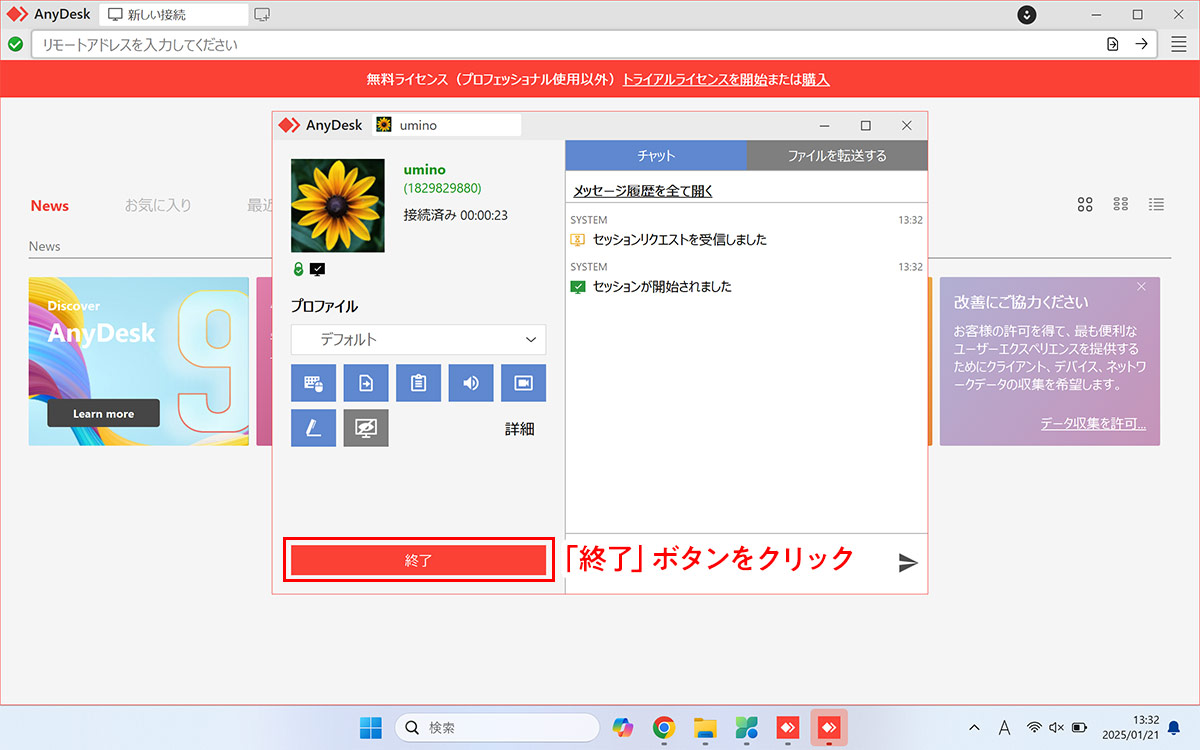Click the red 終了 button
The height and width of the screenshot is (750, 1200).
click(418, 561)
